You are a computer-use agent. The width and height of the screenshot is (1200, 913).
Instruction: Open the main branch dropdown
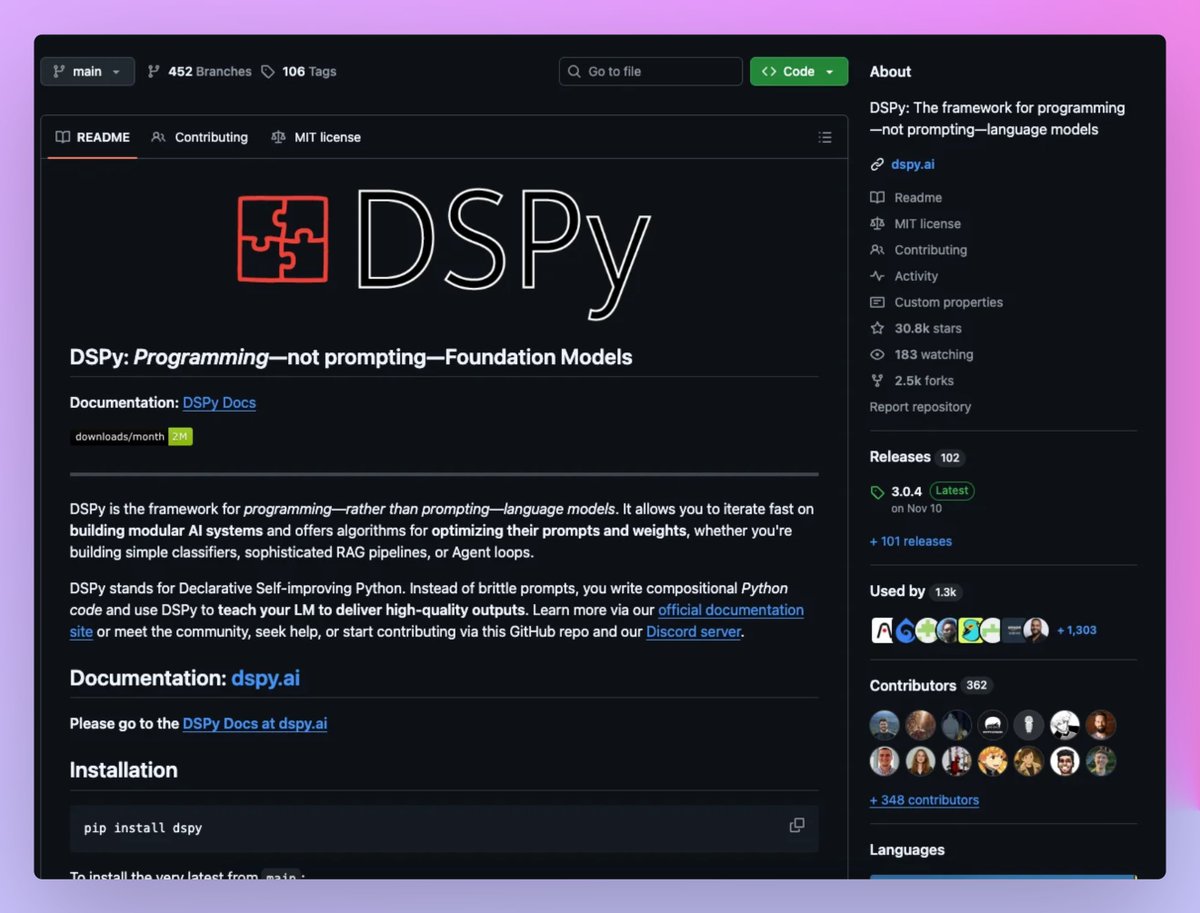point(88,71)
